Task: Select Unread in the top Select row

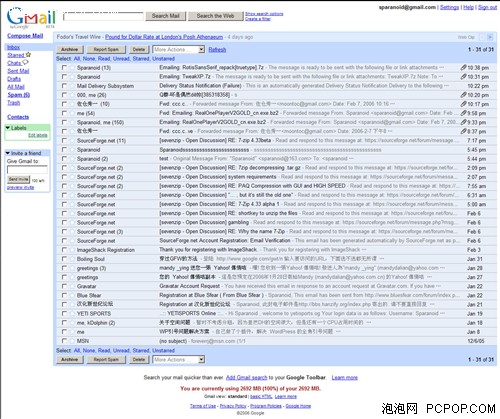Action: pyautogui.click(x=121, y=59)
